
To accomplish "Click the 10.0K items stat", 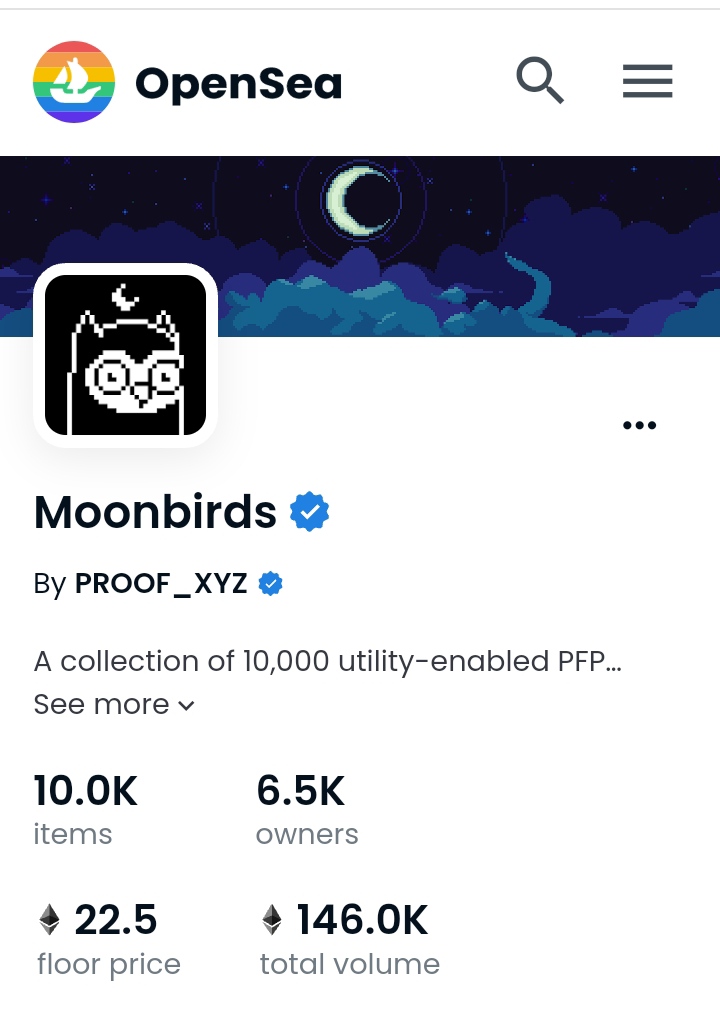I will (86, 810).
